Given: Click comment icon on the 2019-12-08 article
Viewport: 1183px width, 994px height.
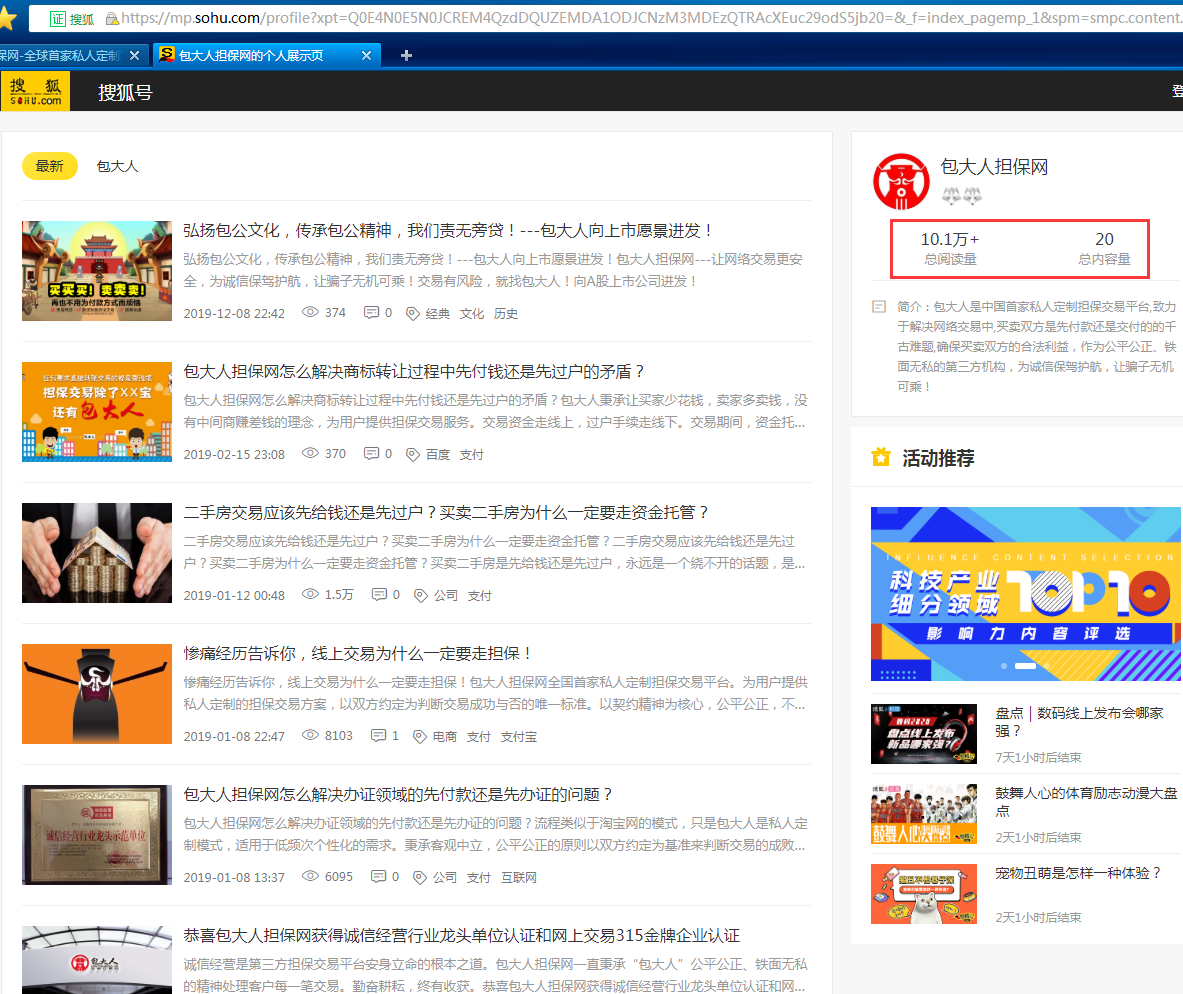Looking at the screenshot, I should [371, 312].
